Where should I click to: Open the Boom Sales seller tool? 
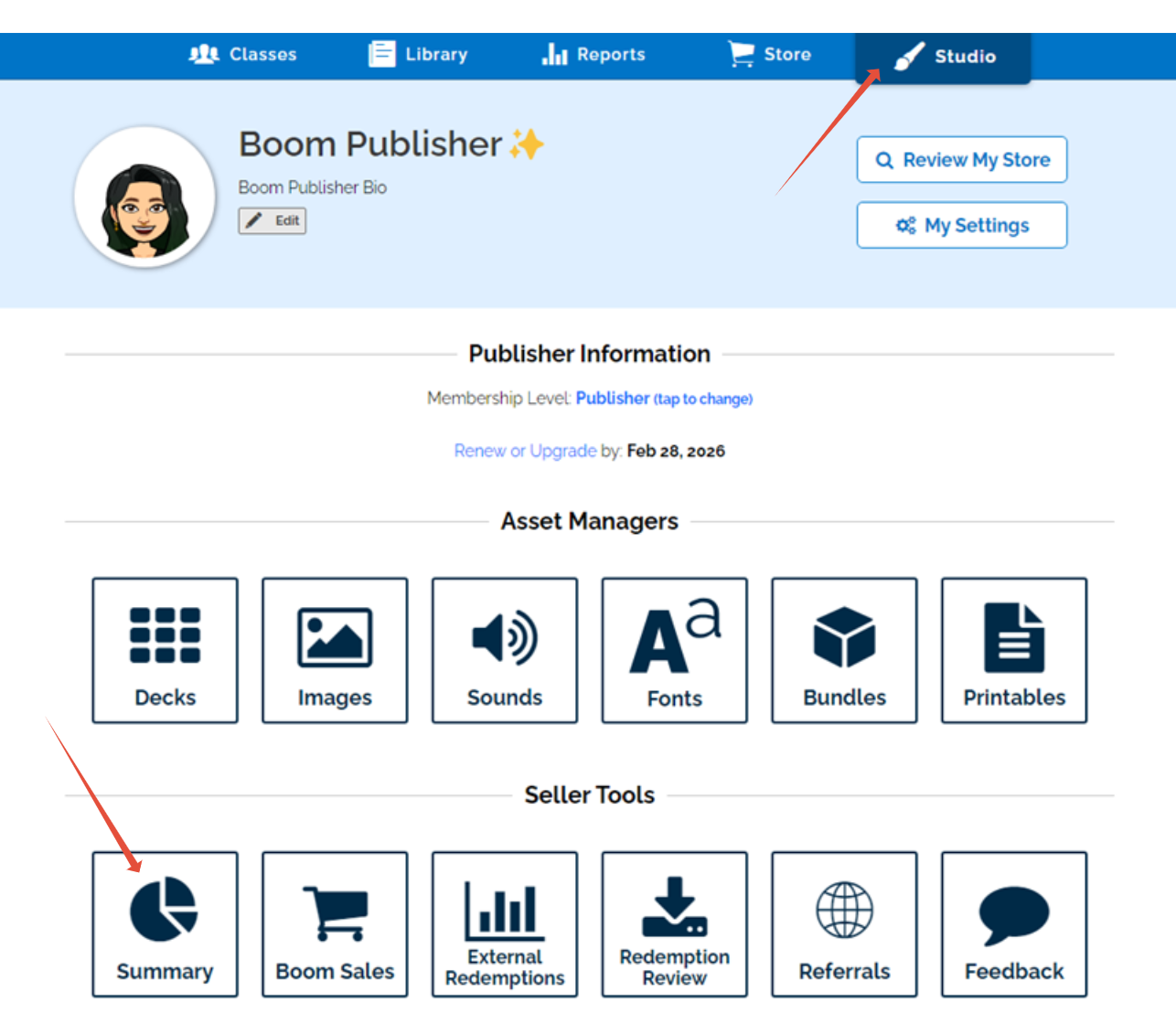(x=335, y=924)
